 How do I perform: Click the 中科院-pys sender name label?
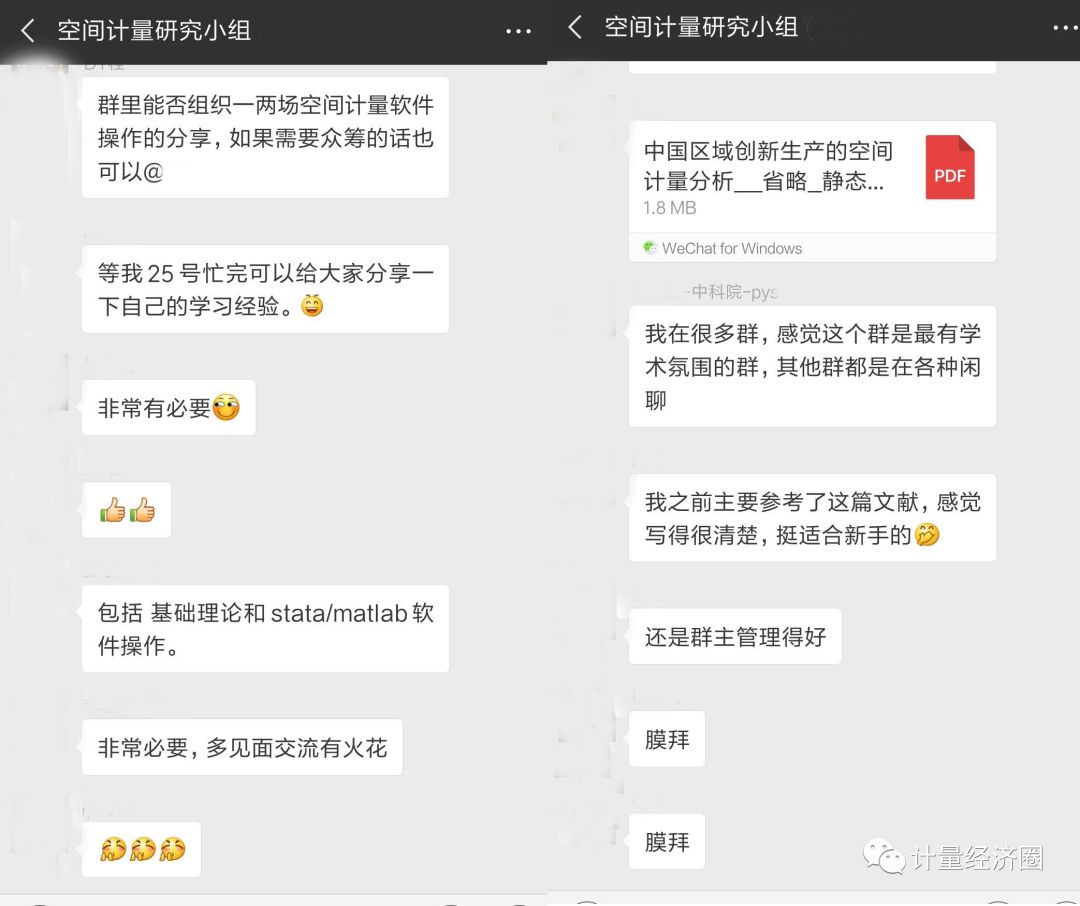(734, 292)
